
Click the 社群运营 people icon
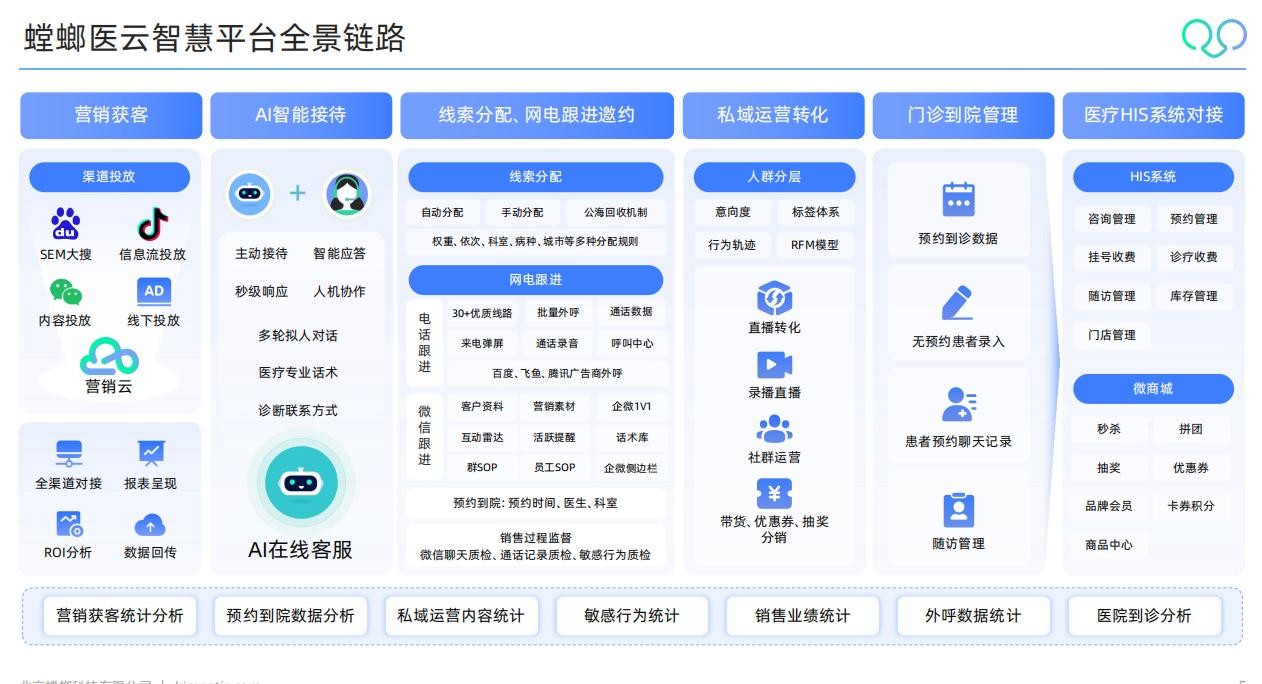774,429
